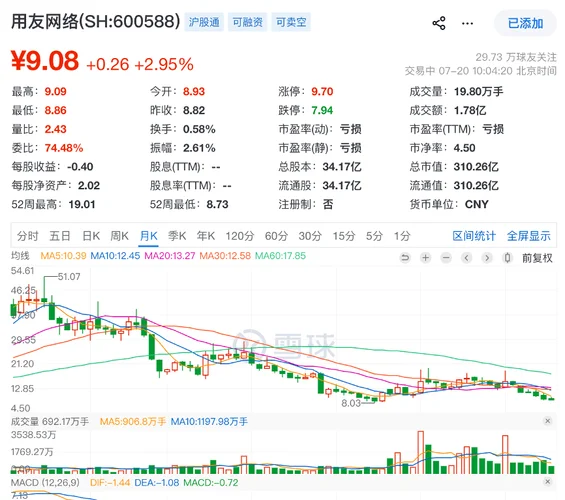Click the share icon
Image resolution: width=565 pixels, height=500 pixels.
click(x=439, y=23)
